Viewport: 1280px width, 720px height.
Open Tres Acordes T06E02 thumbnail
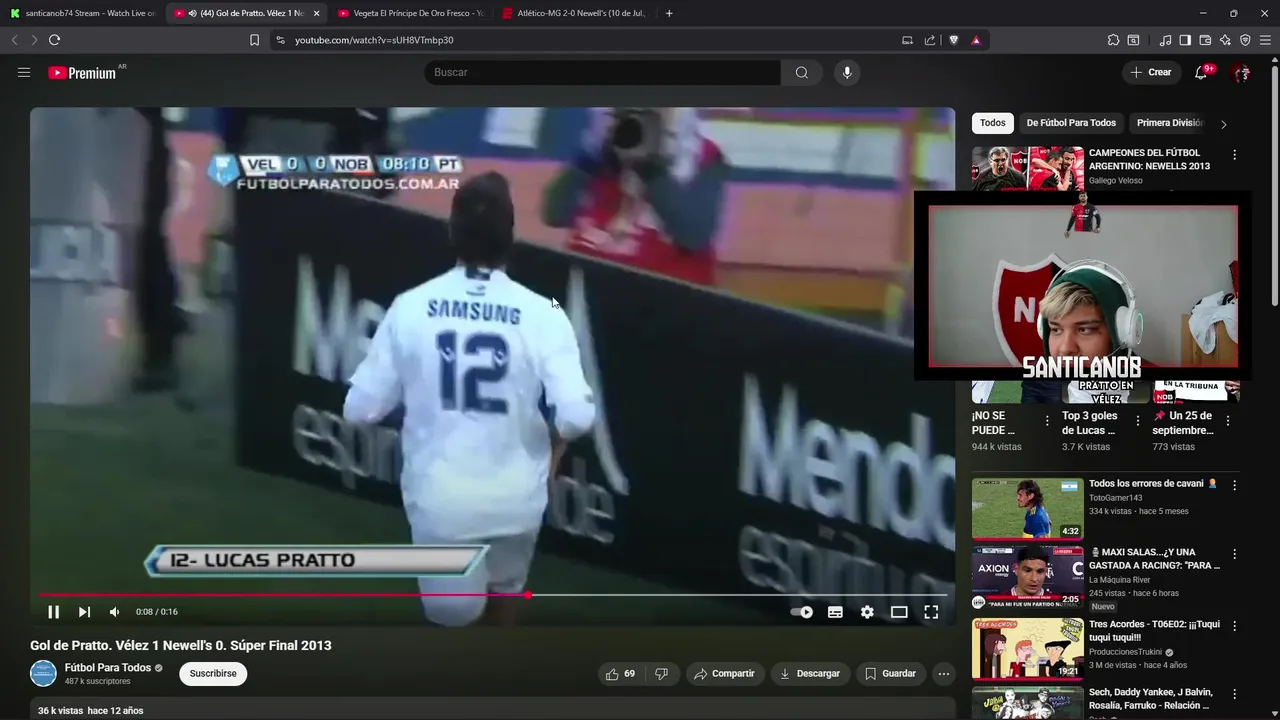click(1027, 649)
